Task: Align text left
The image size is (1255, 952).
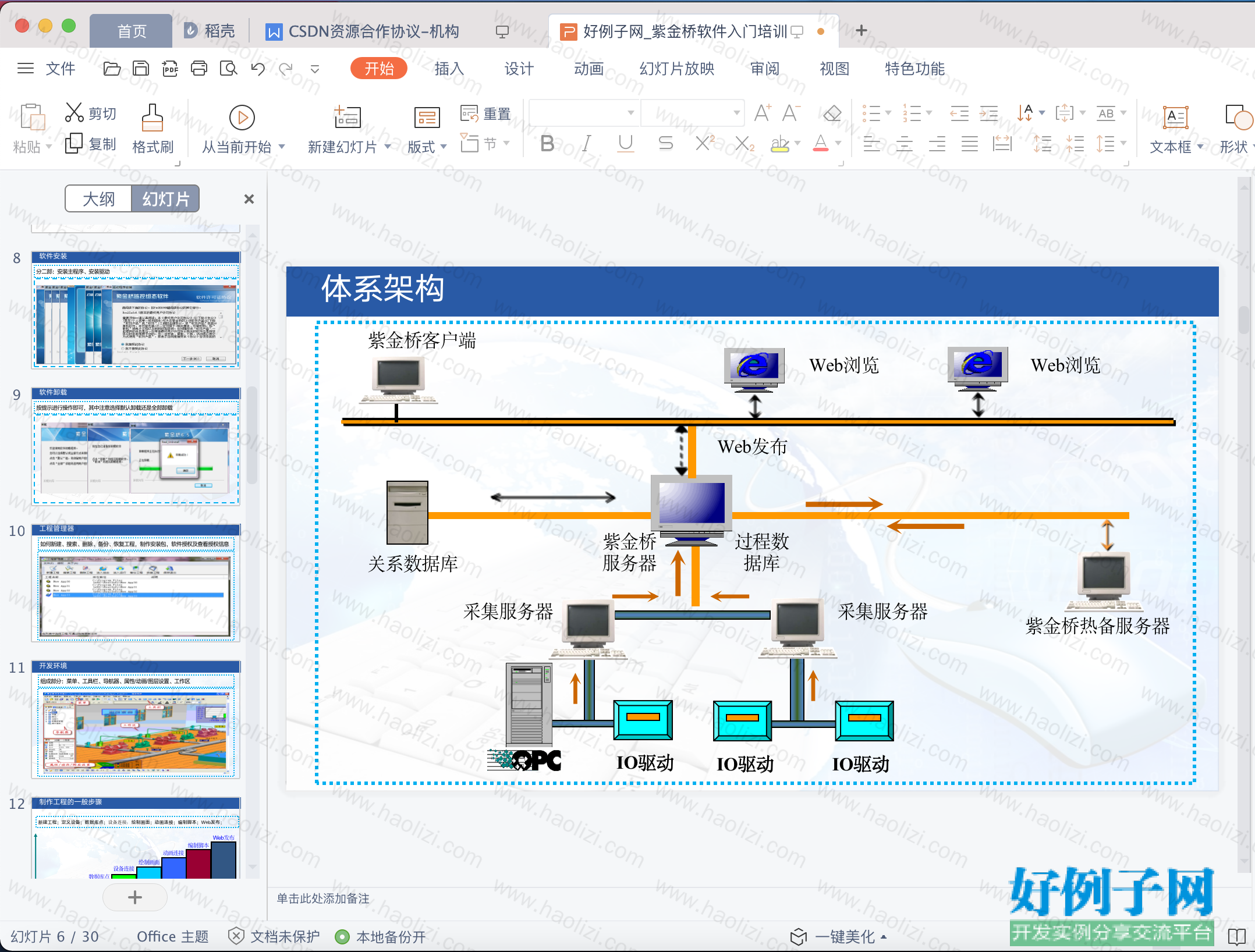Action: click(871, 143)
